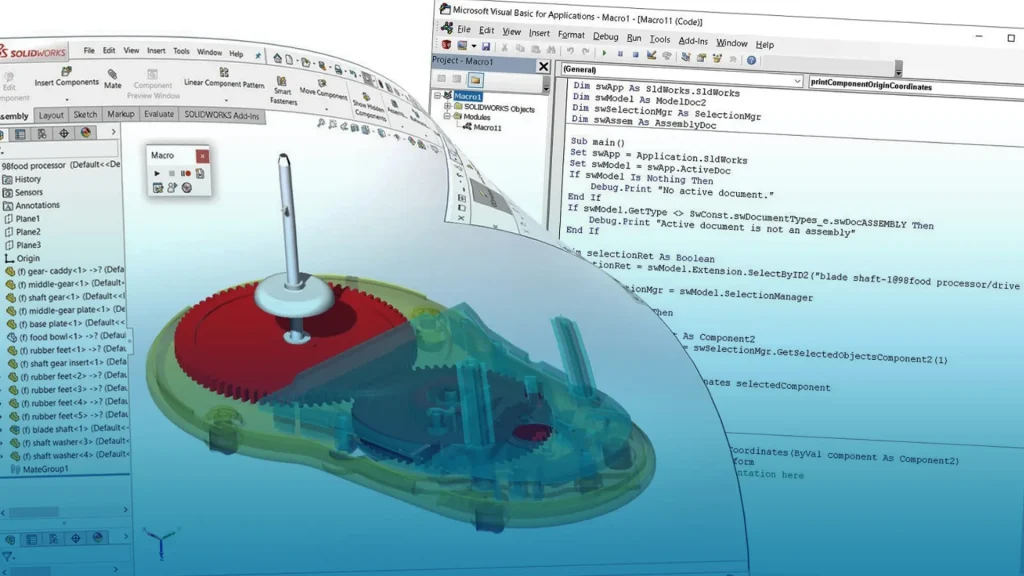
Task: Select blade shaft<1> component in tree
Action: tap(70, 429)
